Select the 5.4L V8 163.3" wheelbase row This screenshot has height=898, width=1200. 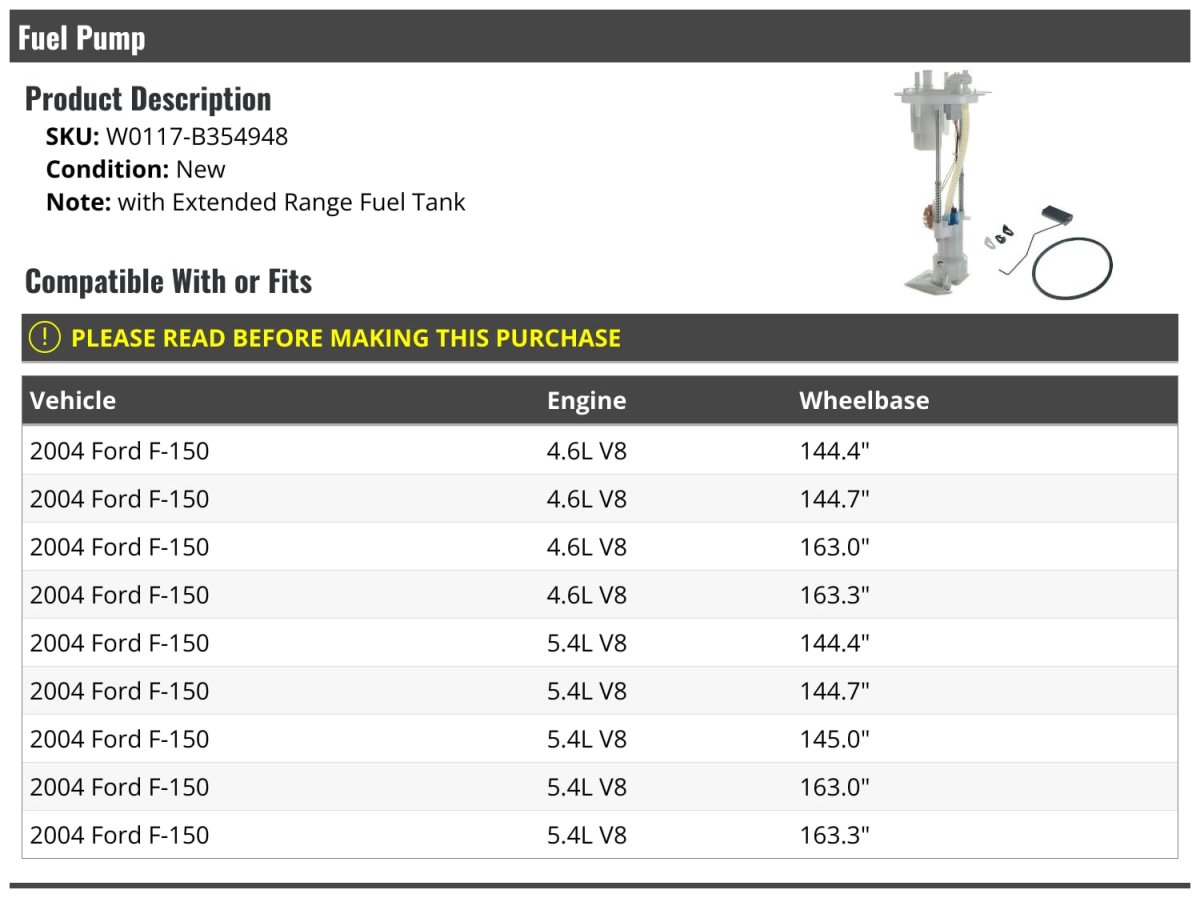(599, 835)
